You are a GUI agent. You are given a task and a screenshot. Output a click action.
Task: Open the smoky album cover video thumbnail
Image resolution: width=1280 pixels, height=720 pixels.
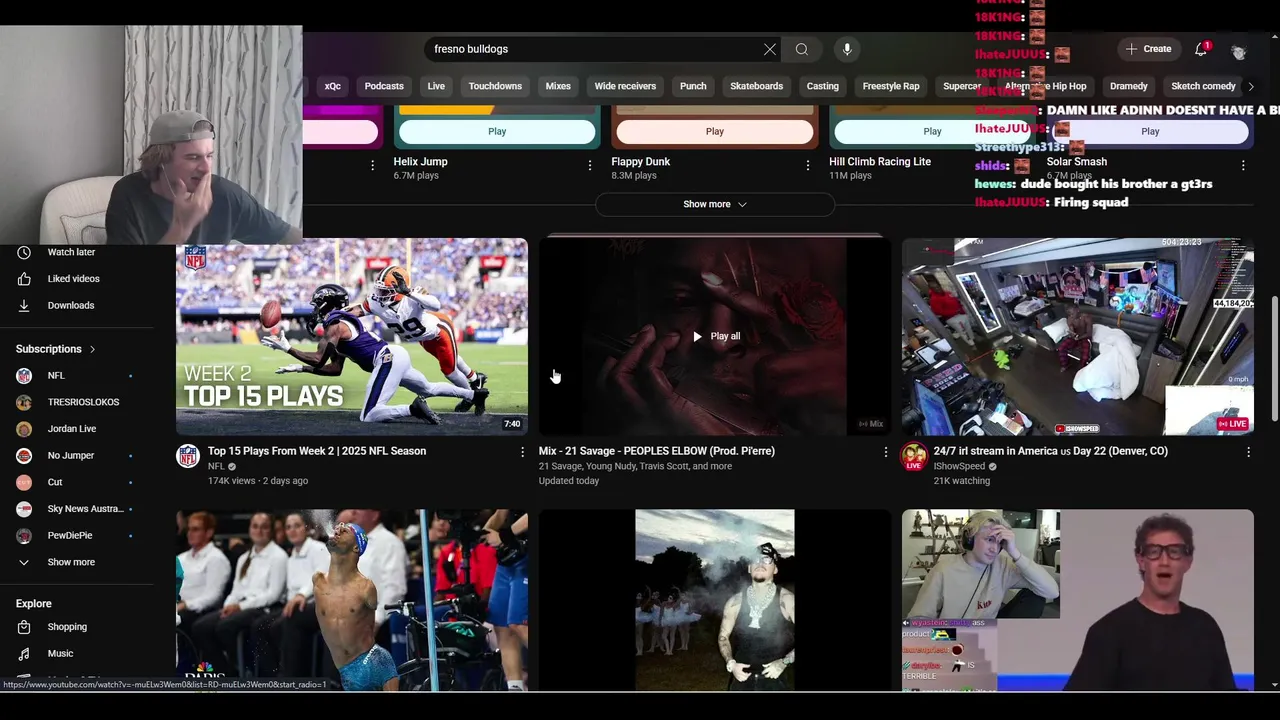(715, 600)
